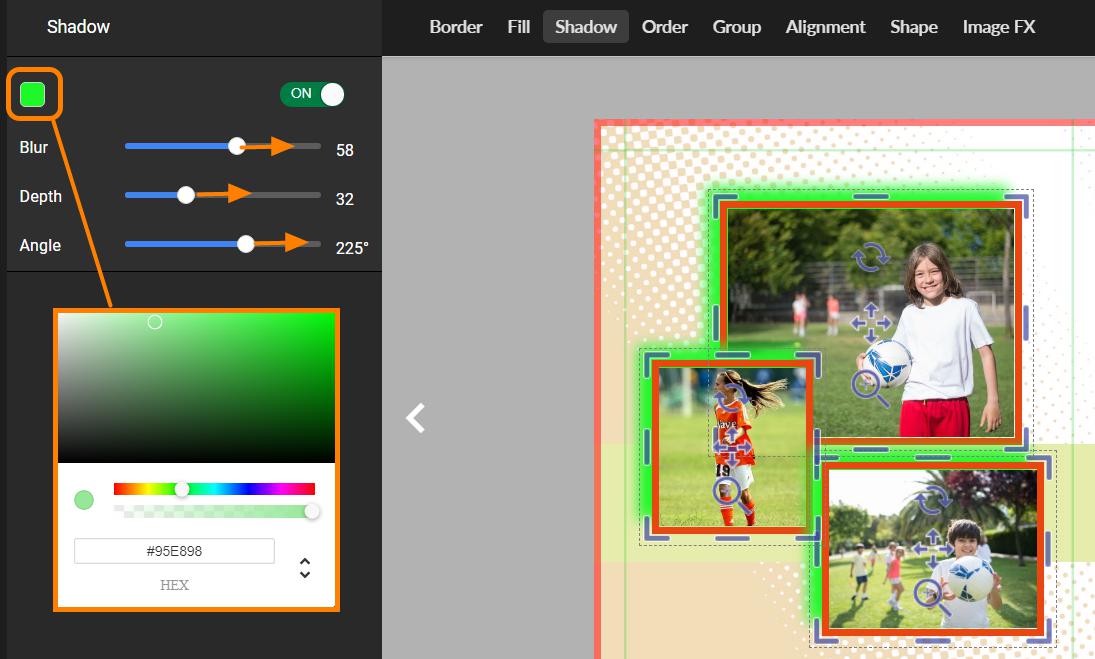The width and height of the screenshot is (1095, 659).
Task: Switch color format using the HEX arrows
Action: tap(304, 568)
